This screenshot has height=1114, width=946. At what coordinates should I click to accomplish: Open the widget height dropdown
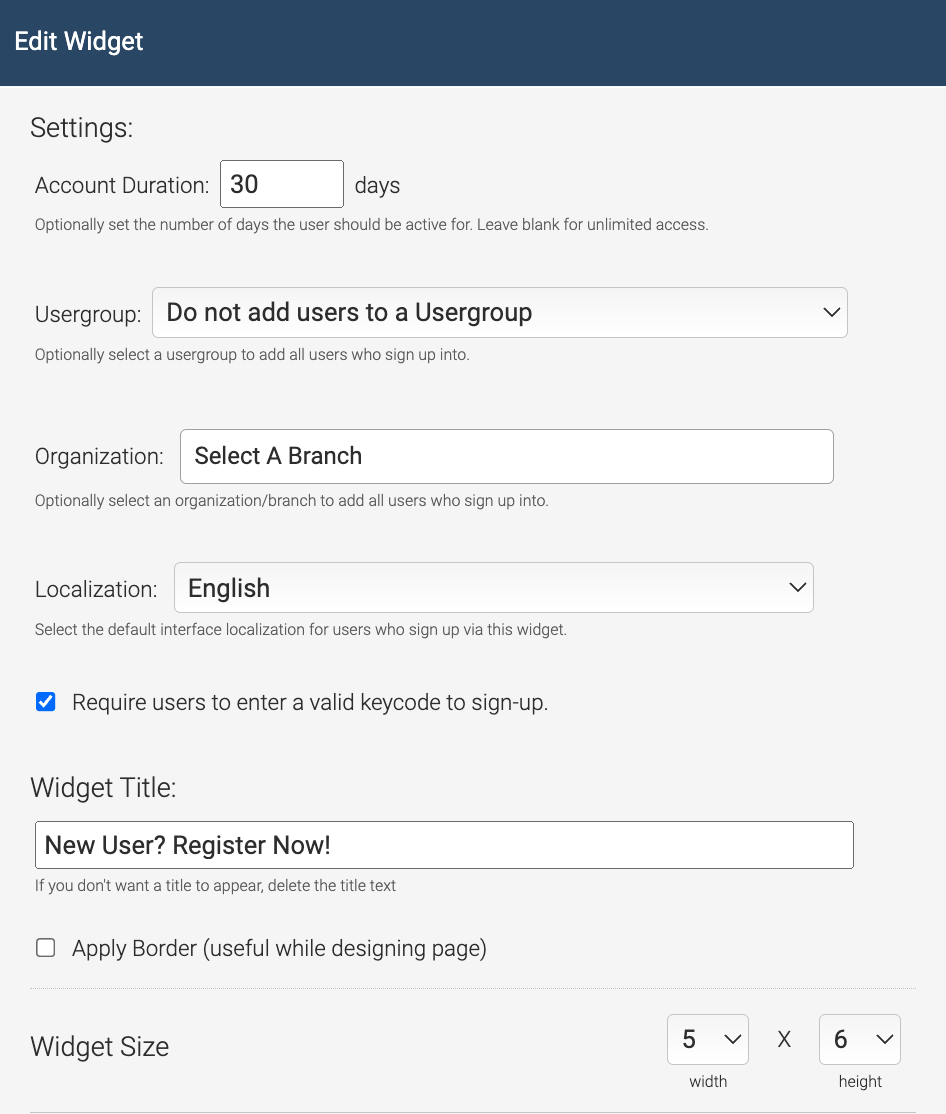(x=859, y=1039)
